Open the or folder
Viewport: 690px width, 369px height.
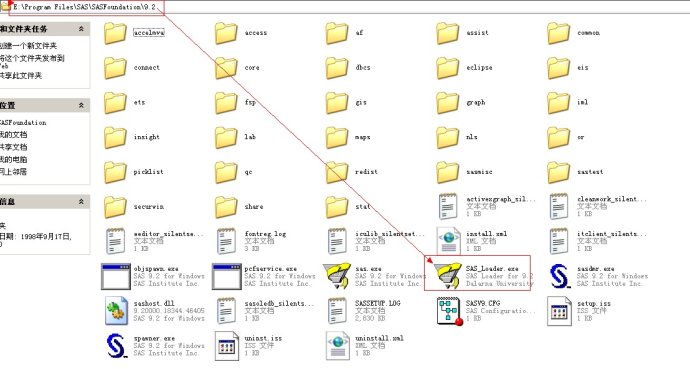[559, 137]
